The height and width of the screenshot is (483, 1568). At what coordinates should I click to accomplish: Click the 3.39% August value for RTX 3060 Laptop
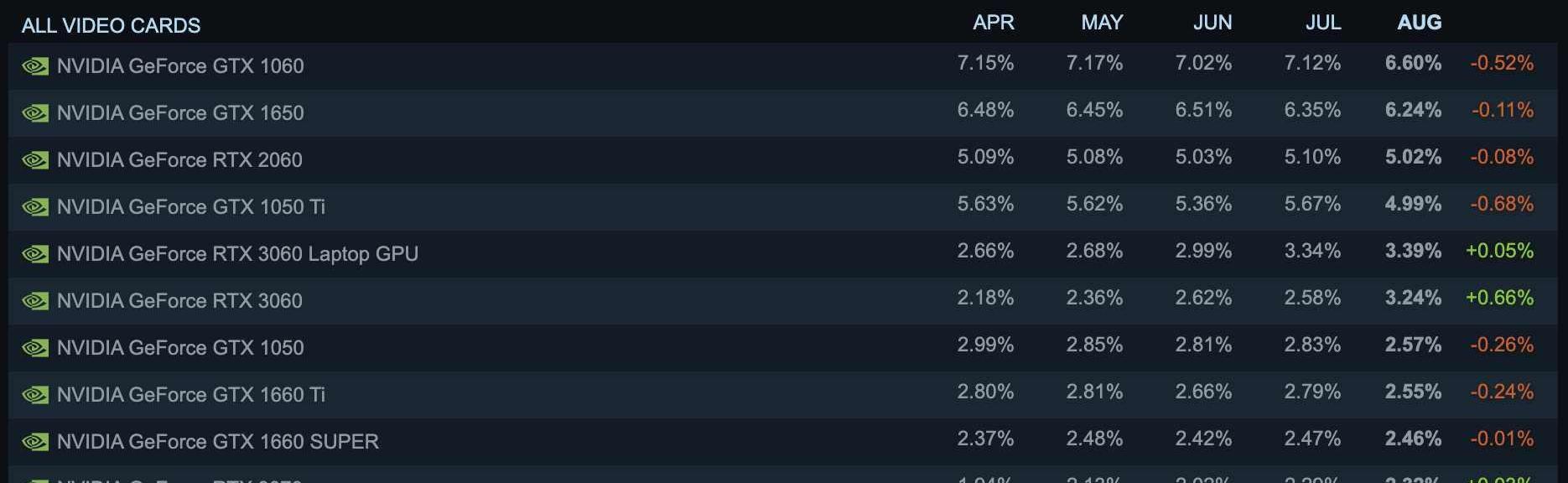pos(1413,251)
